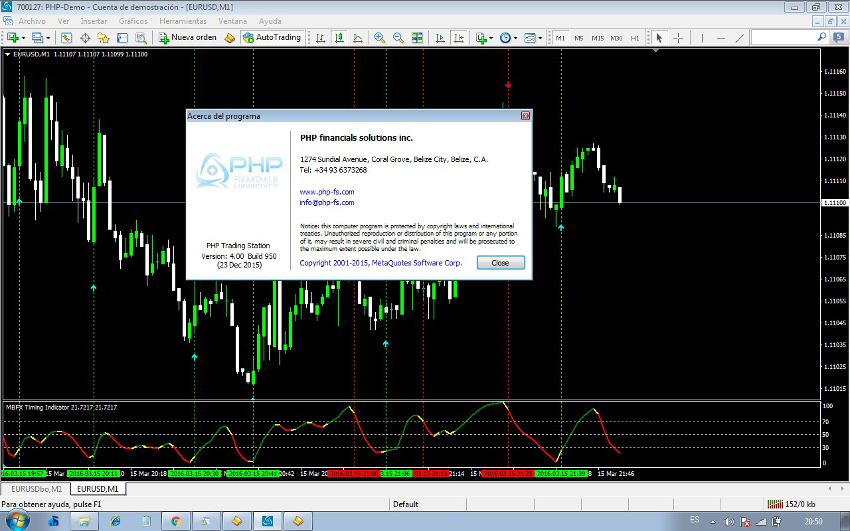Switch to the EURUSDbo,M1 chart tab
This screenshot has width=850, height=531.
35,489
